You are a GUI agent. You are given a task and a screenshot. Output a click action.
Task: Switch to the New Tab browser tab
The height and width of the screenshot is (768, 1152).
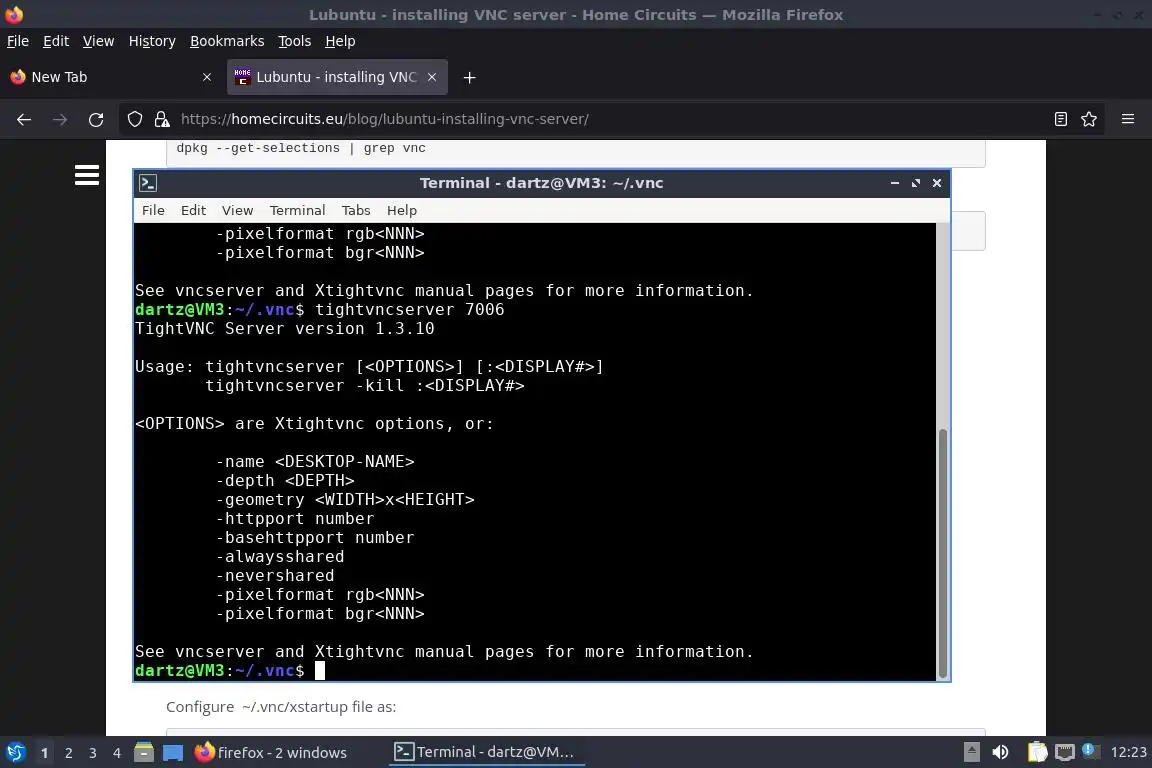[x=110, y=77]
